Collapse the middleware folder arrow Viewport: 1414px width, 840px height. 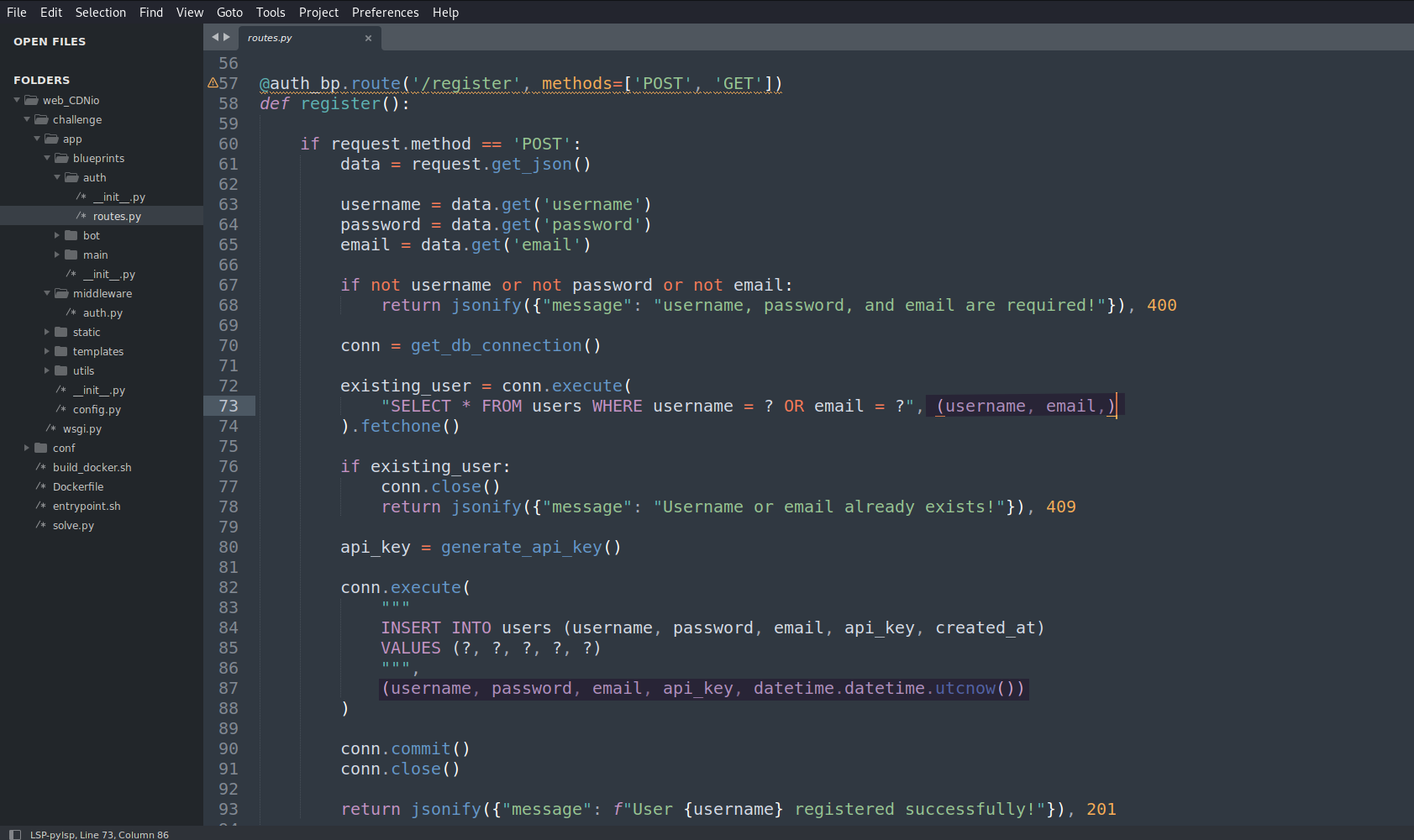click(x=47, y=293)
